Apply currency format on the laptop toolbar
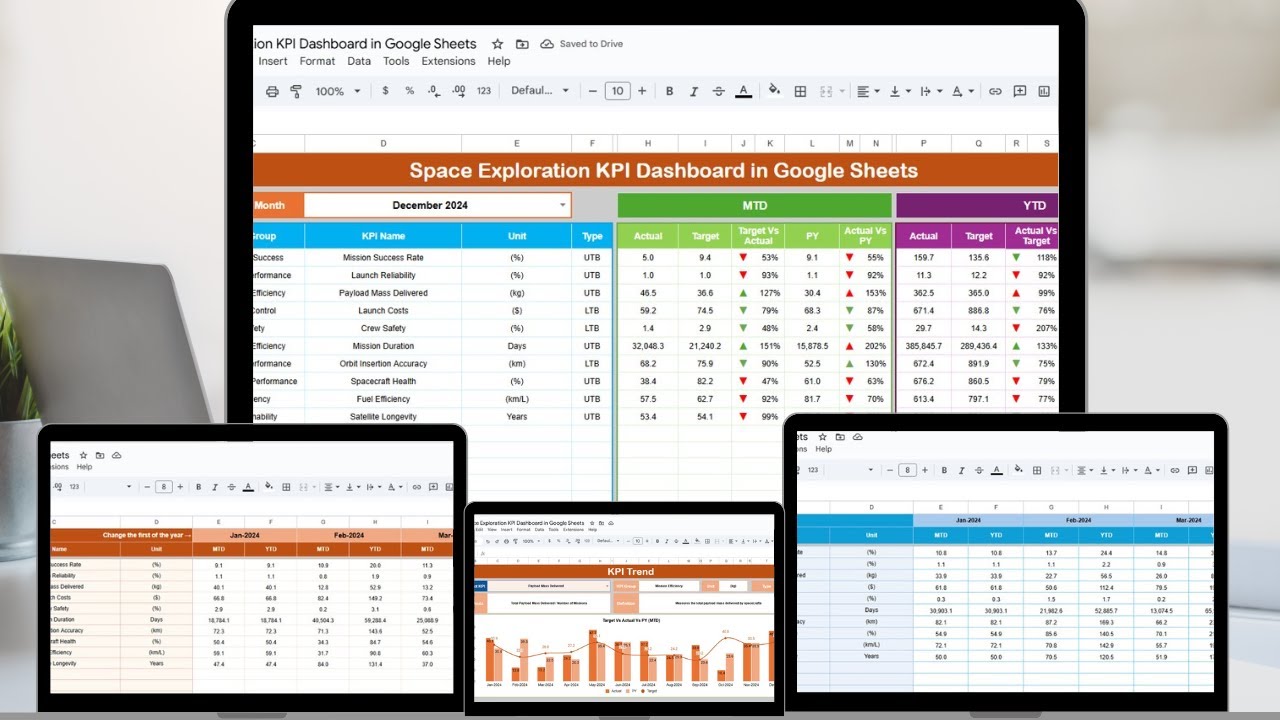 (x=386, y=91)
